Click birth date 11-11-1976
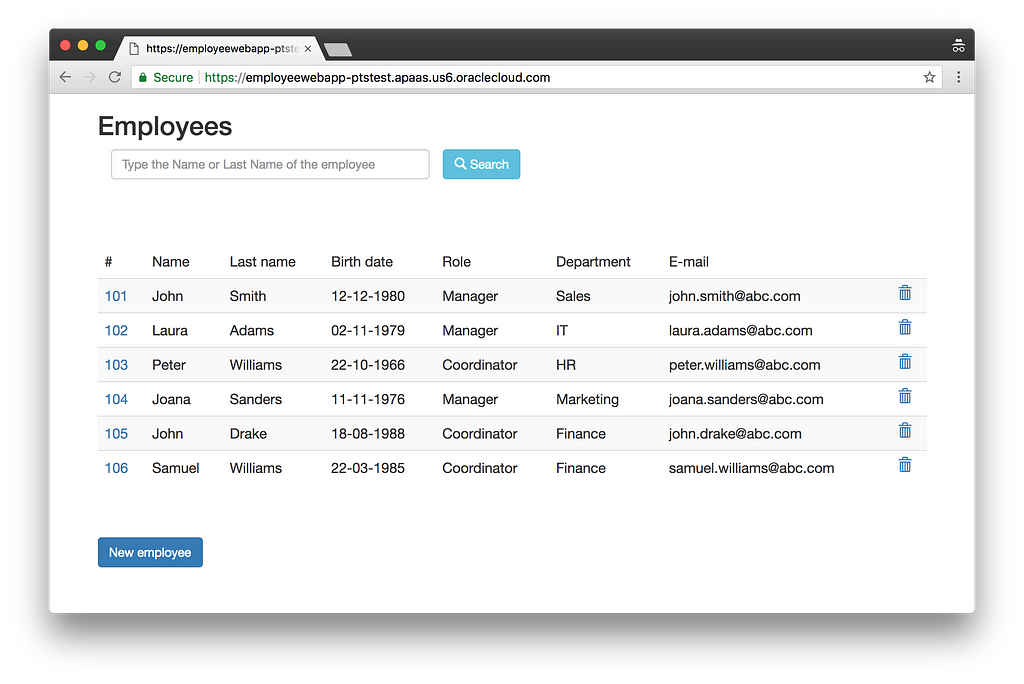The width and height of the screenshot is (1024, 684). tap(368, 399)
